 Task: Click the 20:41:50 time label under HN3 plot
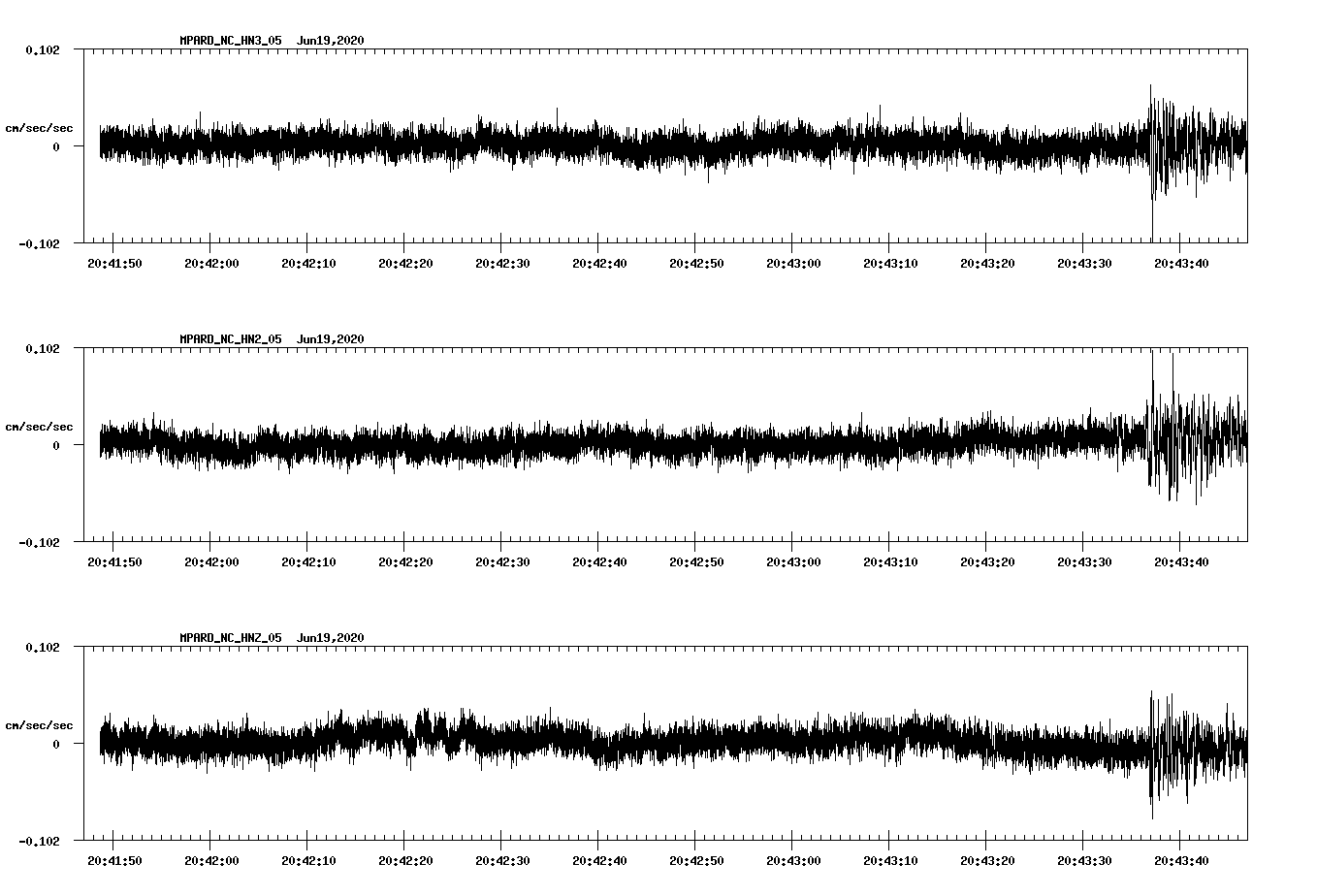click(x=114, y=263)
